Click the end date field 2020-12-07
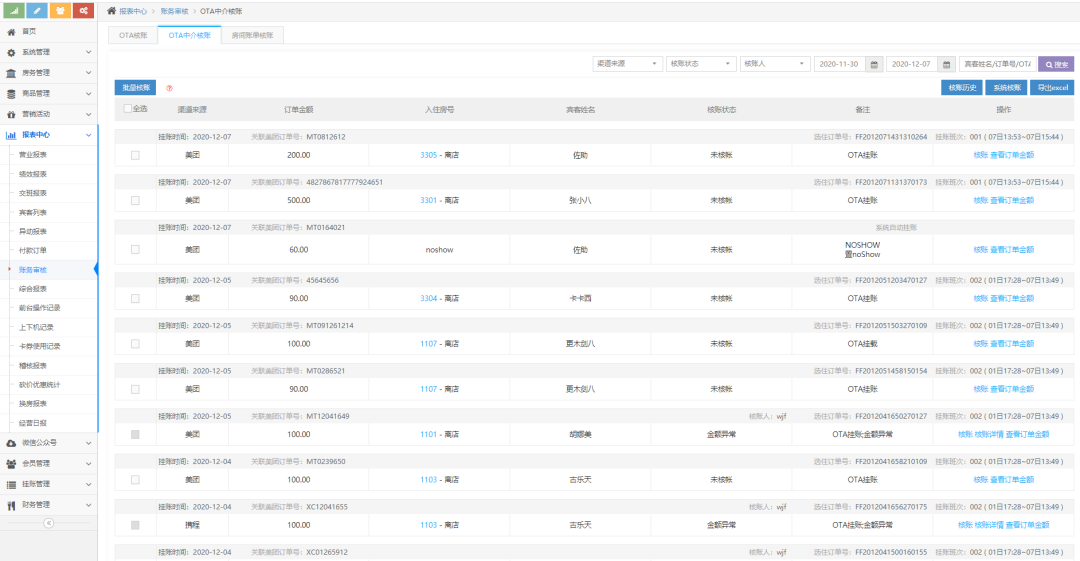Viewport: 1080px width, 561px height. (911, 64)
